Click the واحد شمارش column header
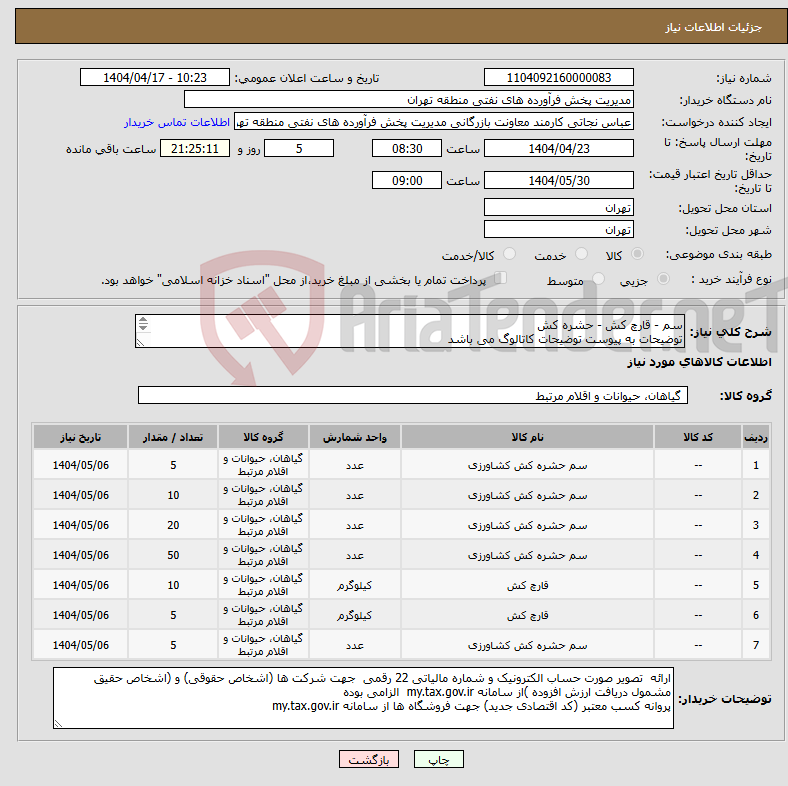Viewport: 788px width, 786px height. pos(355,437)
